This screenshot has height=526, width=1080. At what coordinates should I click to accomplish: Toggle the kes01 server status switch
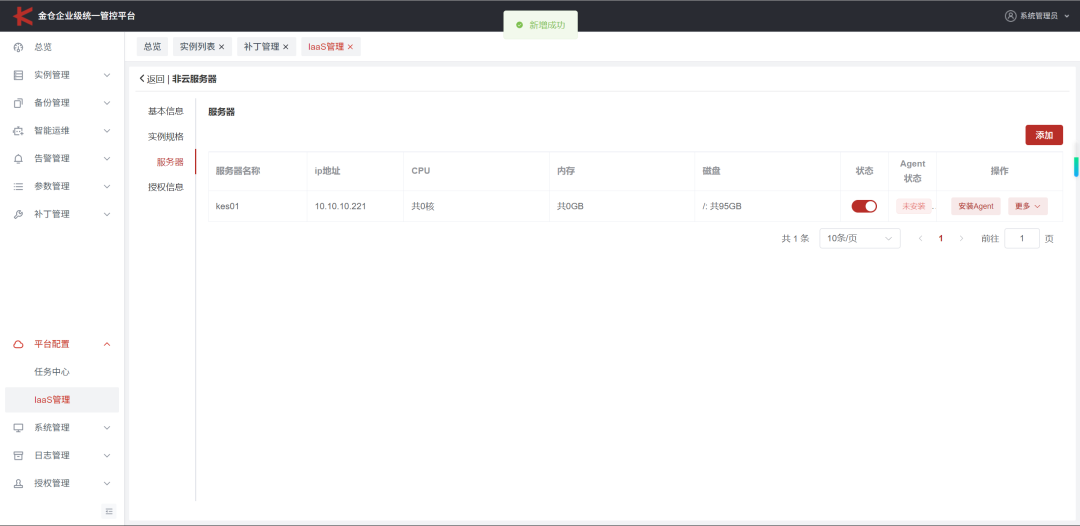(x=864, y=206)
